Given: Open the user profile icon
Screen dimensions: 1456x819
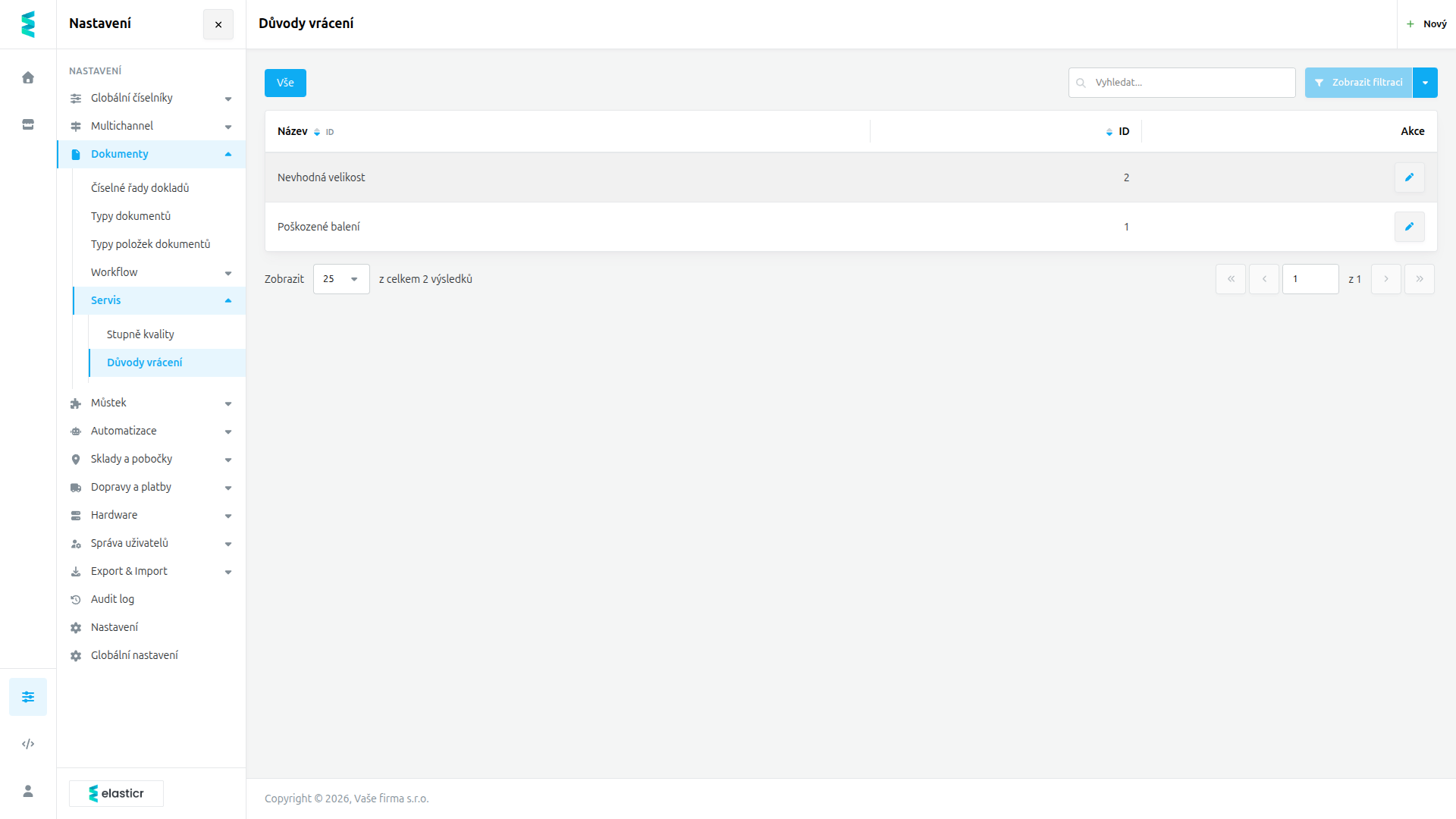Looking at the screenshot, I should tap(28, 791).
